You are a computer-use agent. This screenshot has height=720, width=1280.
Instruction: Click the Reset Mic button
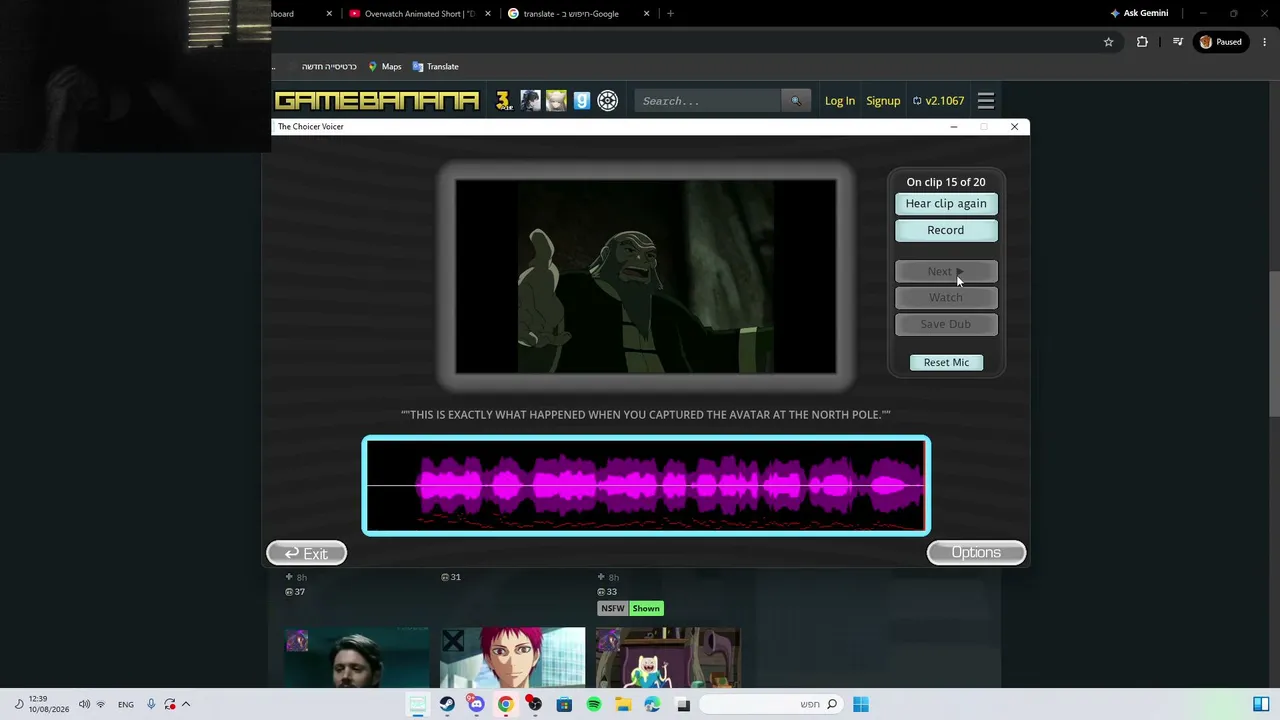(x=947, y=362)
